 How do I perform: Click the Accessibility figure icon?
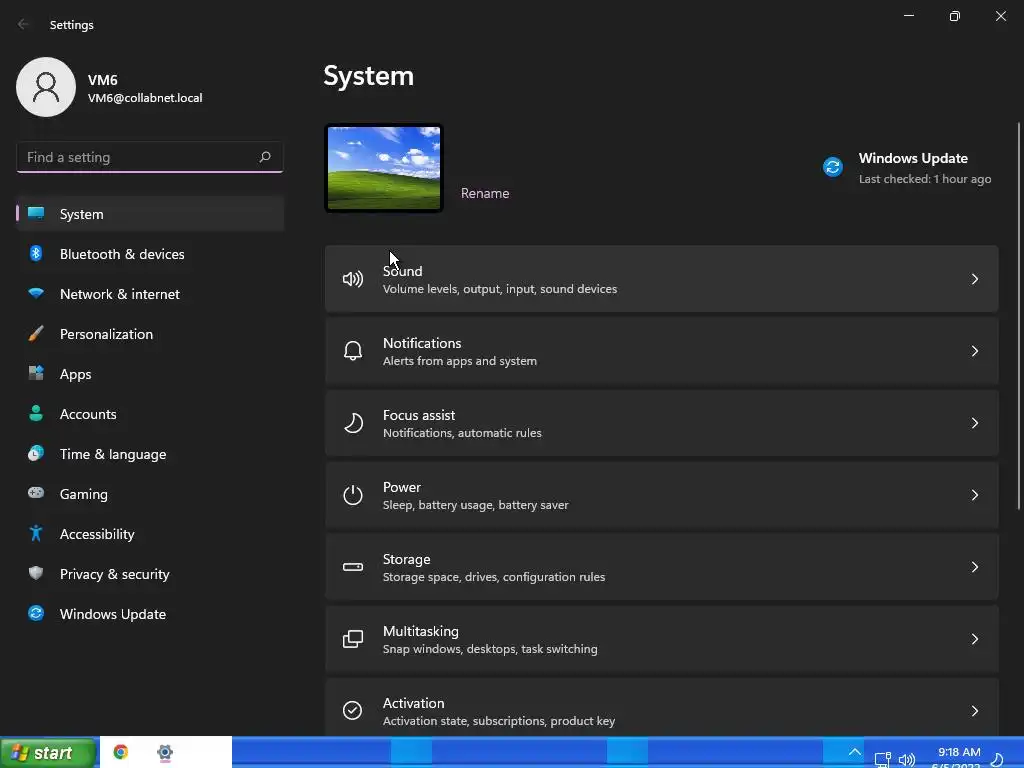point(36,534)
